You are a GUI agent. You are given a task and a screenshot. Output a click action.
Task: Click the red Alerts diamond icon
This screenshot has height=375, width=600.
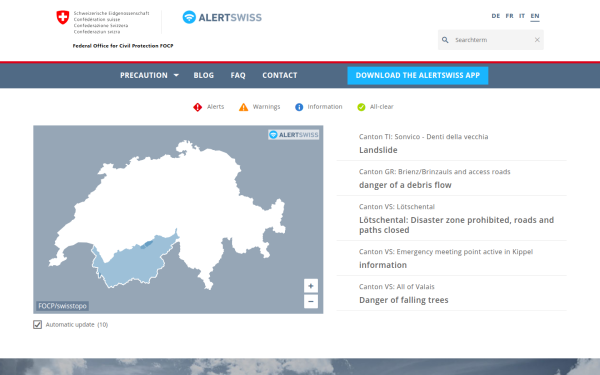[x=197, y=107]
